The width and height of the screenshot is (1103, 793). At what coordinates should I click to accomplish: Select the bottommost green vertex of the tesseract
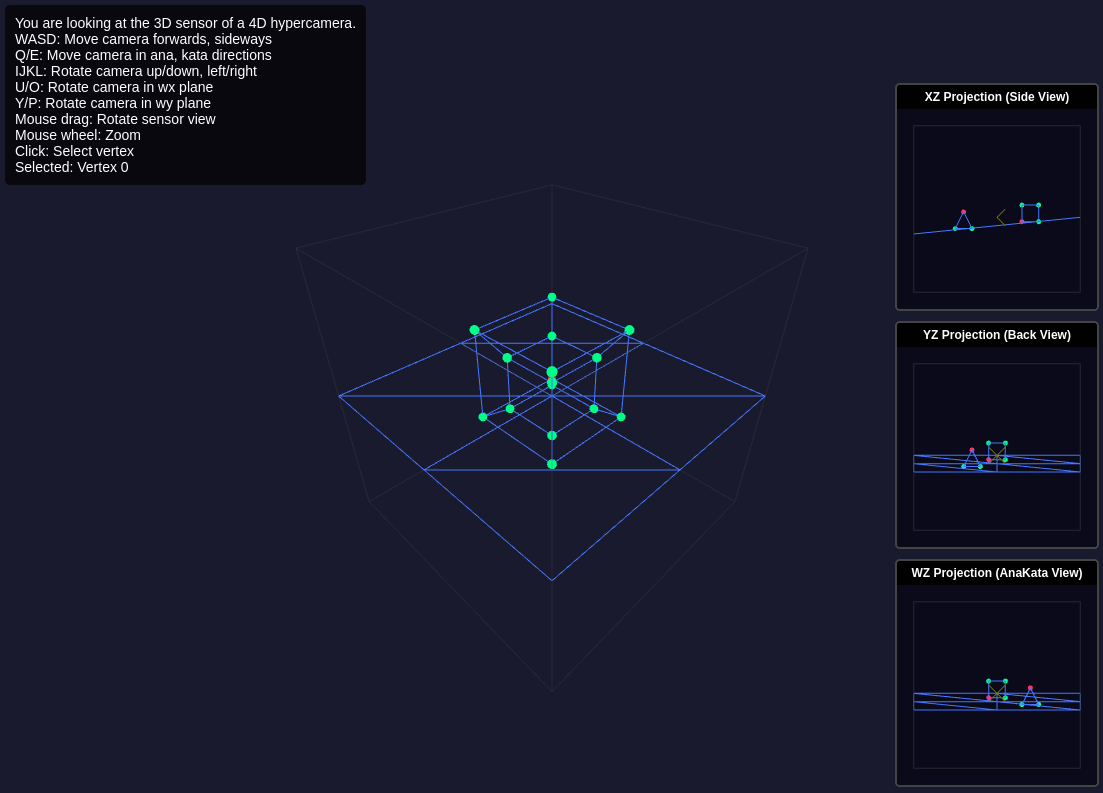point(552,464)
